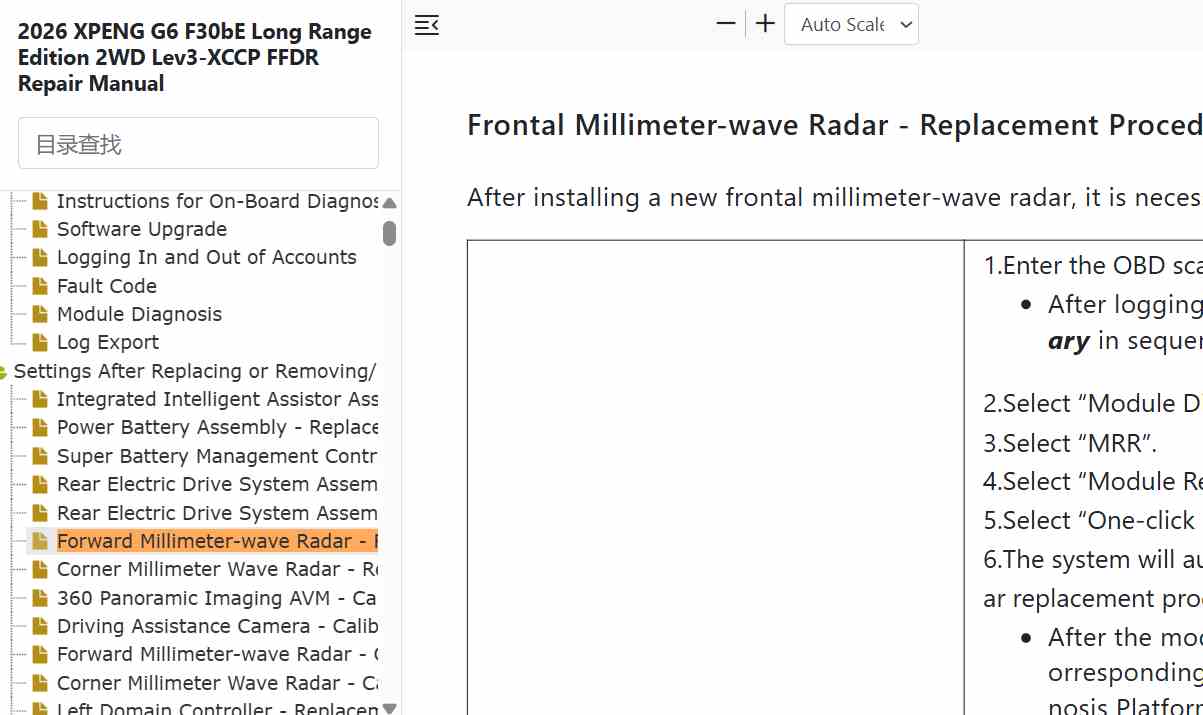Click the sidebar scroll up arrow
The width and height of the screenshot is (1203, 715).
point(389,203)
